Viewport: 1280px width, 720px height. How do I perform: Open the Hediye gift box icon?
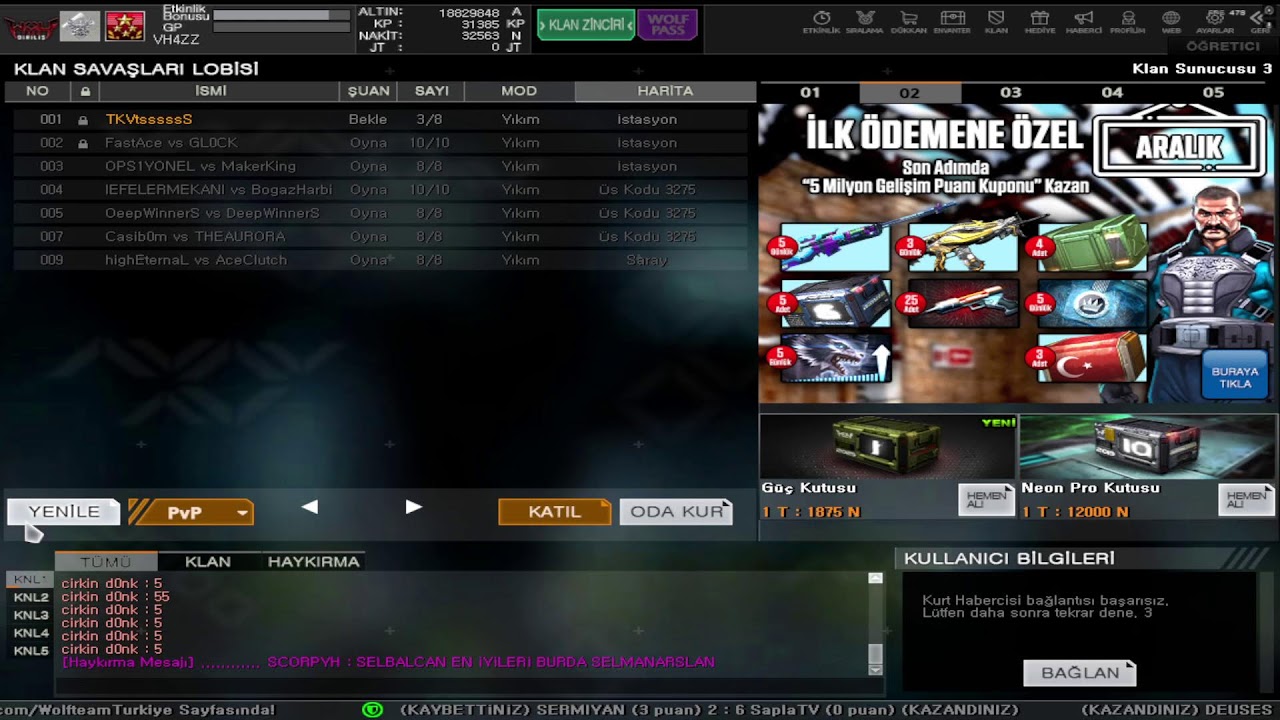point(1040,19)
